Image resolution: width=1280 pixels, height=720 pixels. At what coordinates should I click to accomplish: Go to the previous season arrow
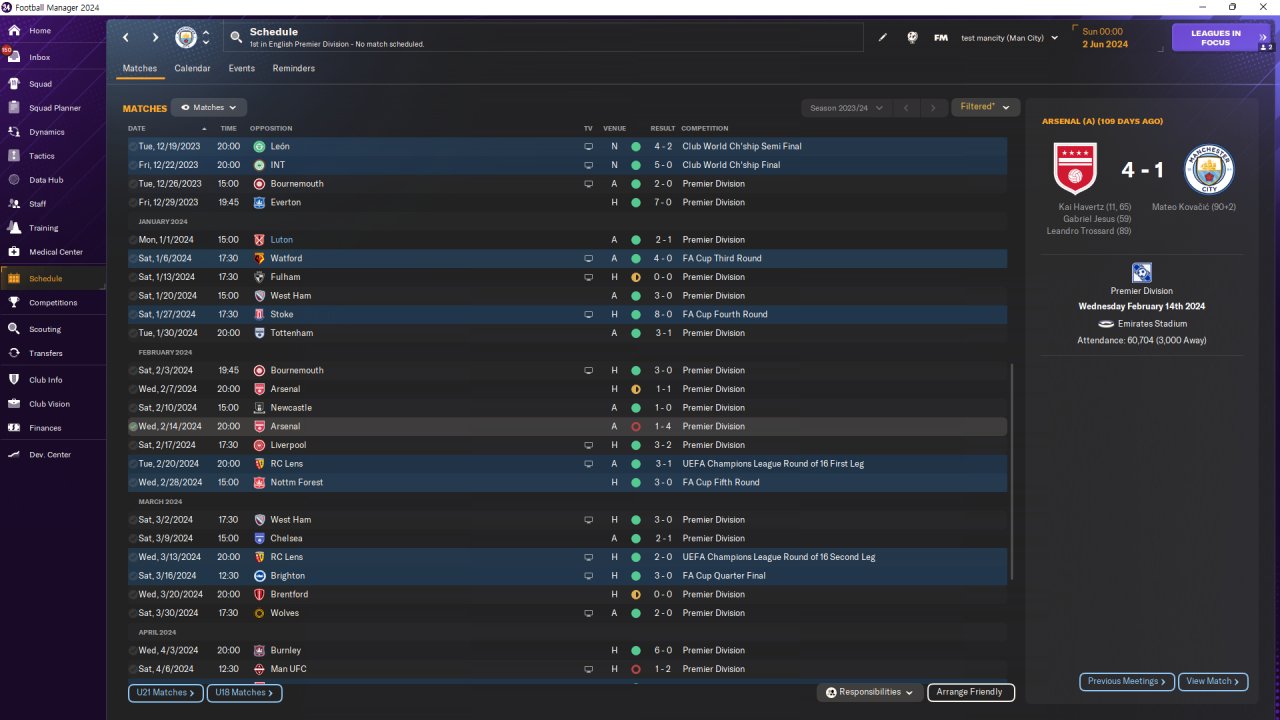(x=906, y=108)
